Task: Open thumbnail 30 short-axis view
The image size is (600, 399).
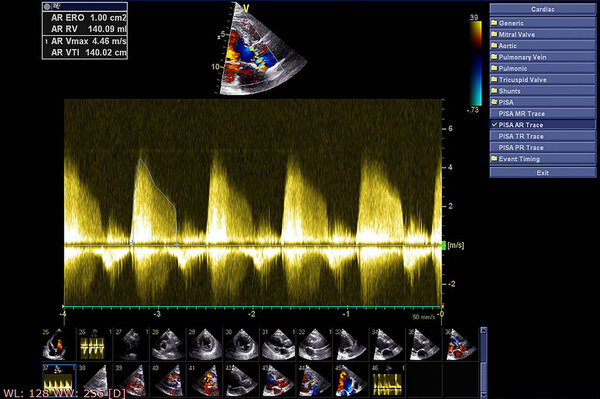Action: [x=241, y=344]
